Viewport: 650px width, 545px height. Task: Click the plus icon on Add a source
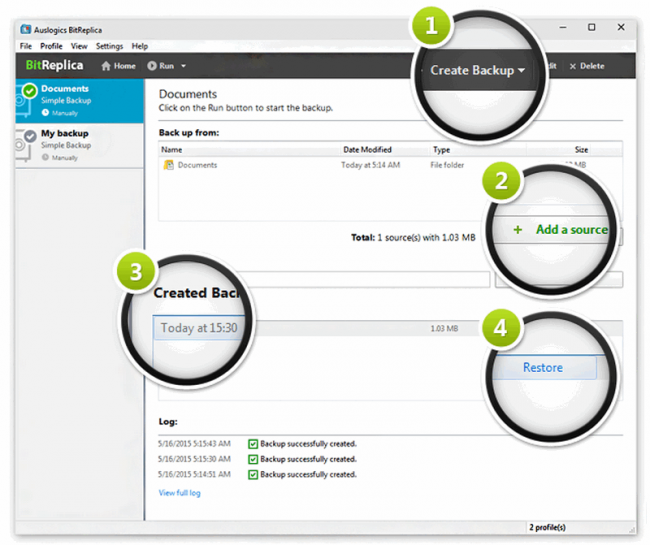517,229
